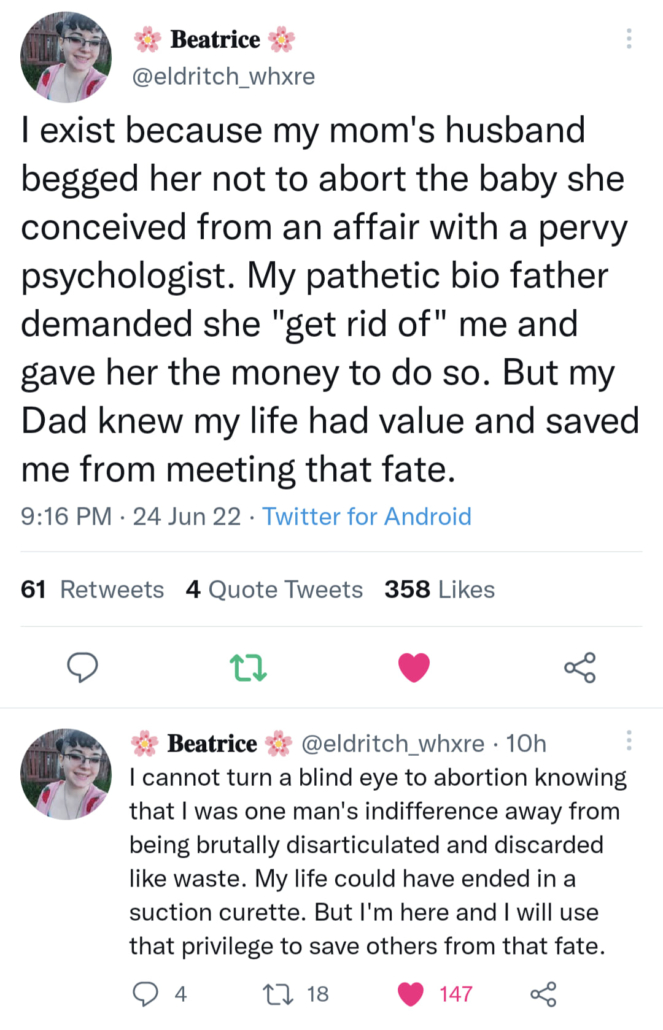Click the Twitter for Android link
Viewport: 663px width, 1030px height.
pyautogui.click(x=366, y=517)
